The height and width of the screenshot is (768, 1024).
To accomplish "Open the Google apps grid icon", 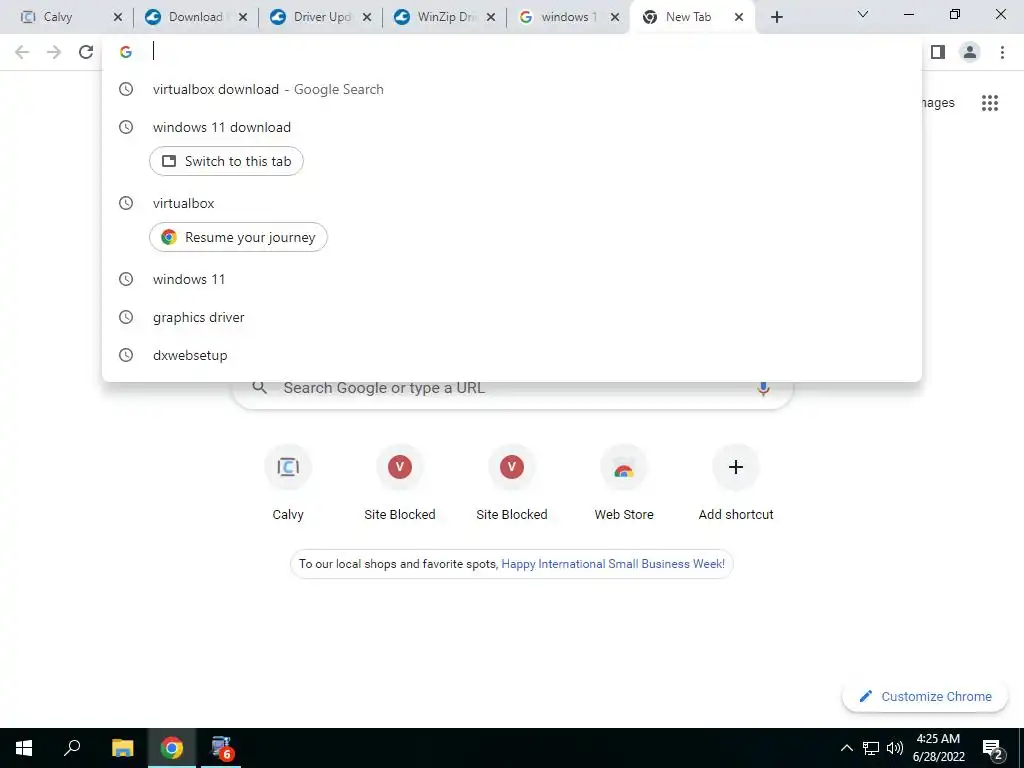I will coord(989,103).
